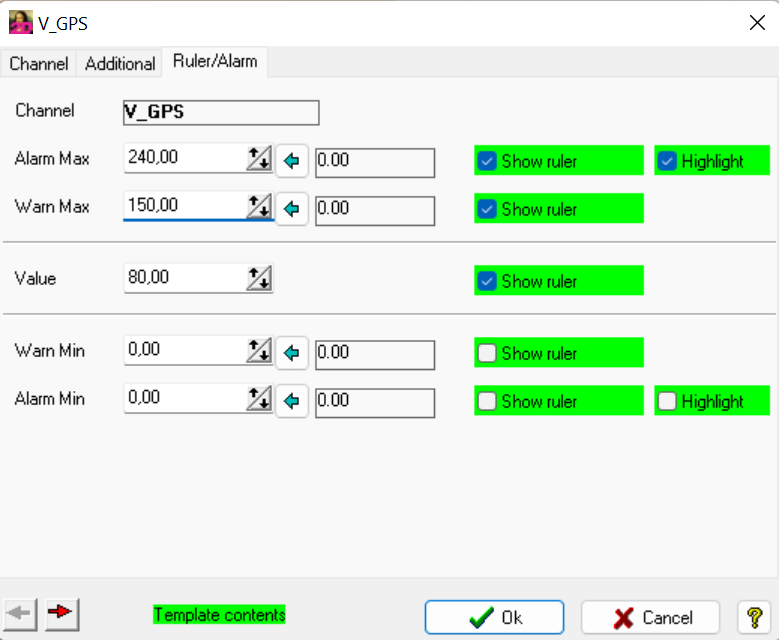Click the Value field spinner arrows
This screenshot has width=779, height=640.
[259, 279]
